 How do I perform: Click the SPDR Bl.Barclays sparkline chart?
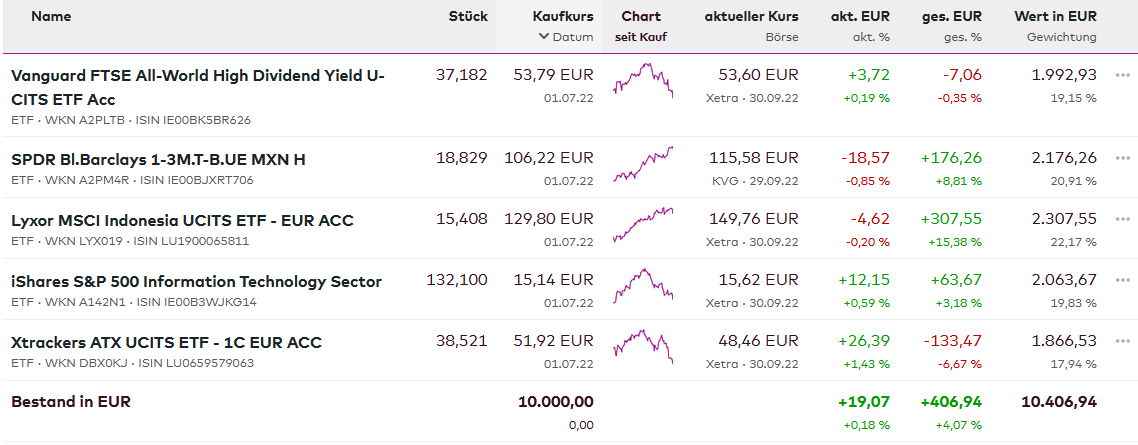pyautogui.click(x=642, y=164)
